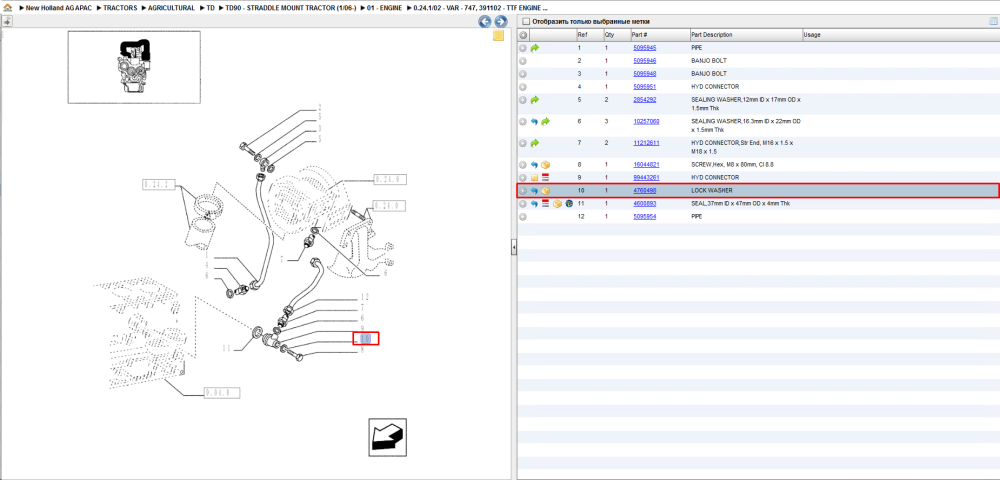
Task: Toggle the 'Отобразить только выбранные метки' checkbox
Action: [x=526, y=22]
